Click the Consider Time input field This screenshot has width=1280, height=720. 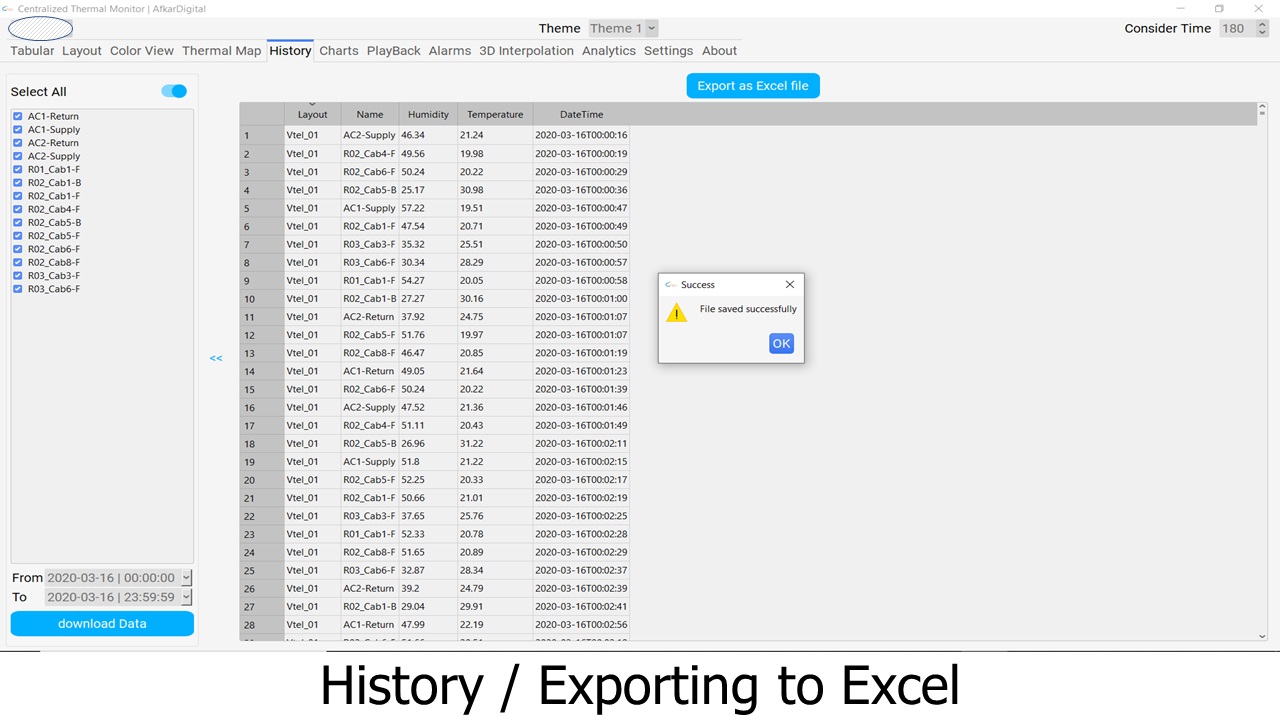point(1238,29)
